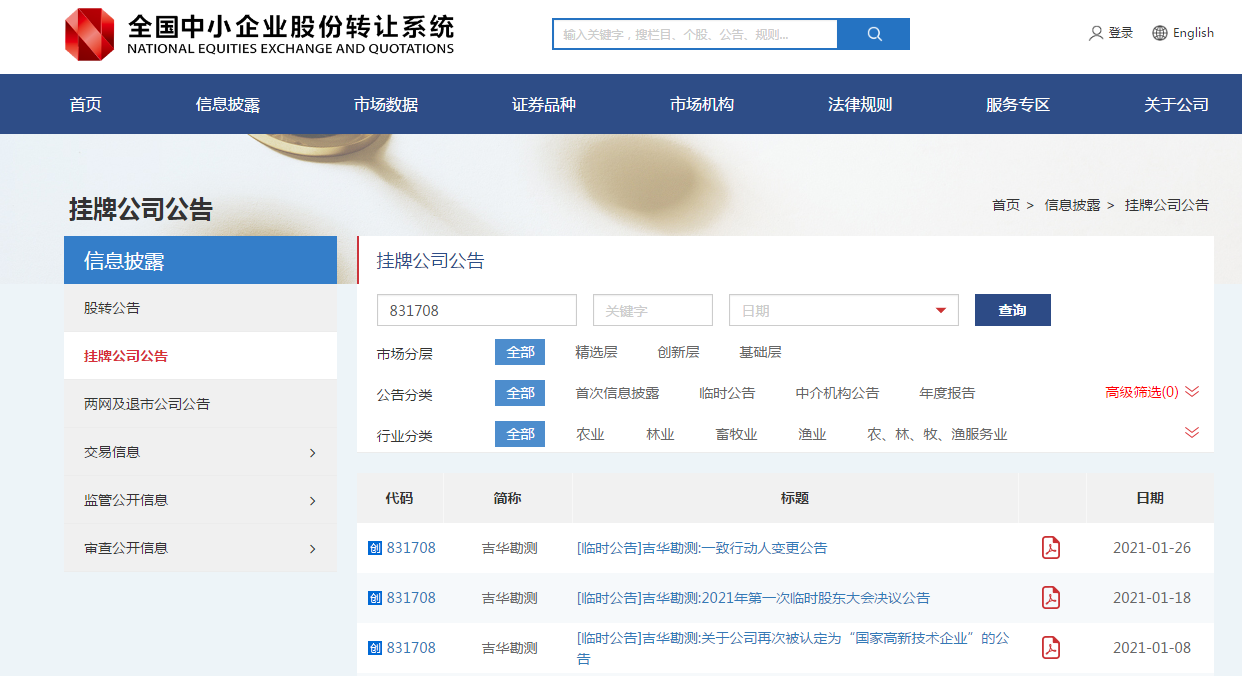The image size is (1242, 676).
Task: Open the 信息披露 top navigation menu
Action: click(228, 104)
